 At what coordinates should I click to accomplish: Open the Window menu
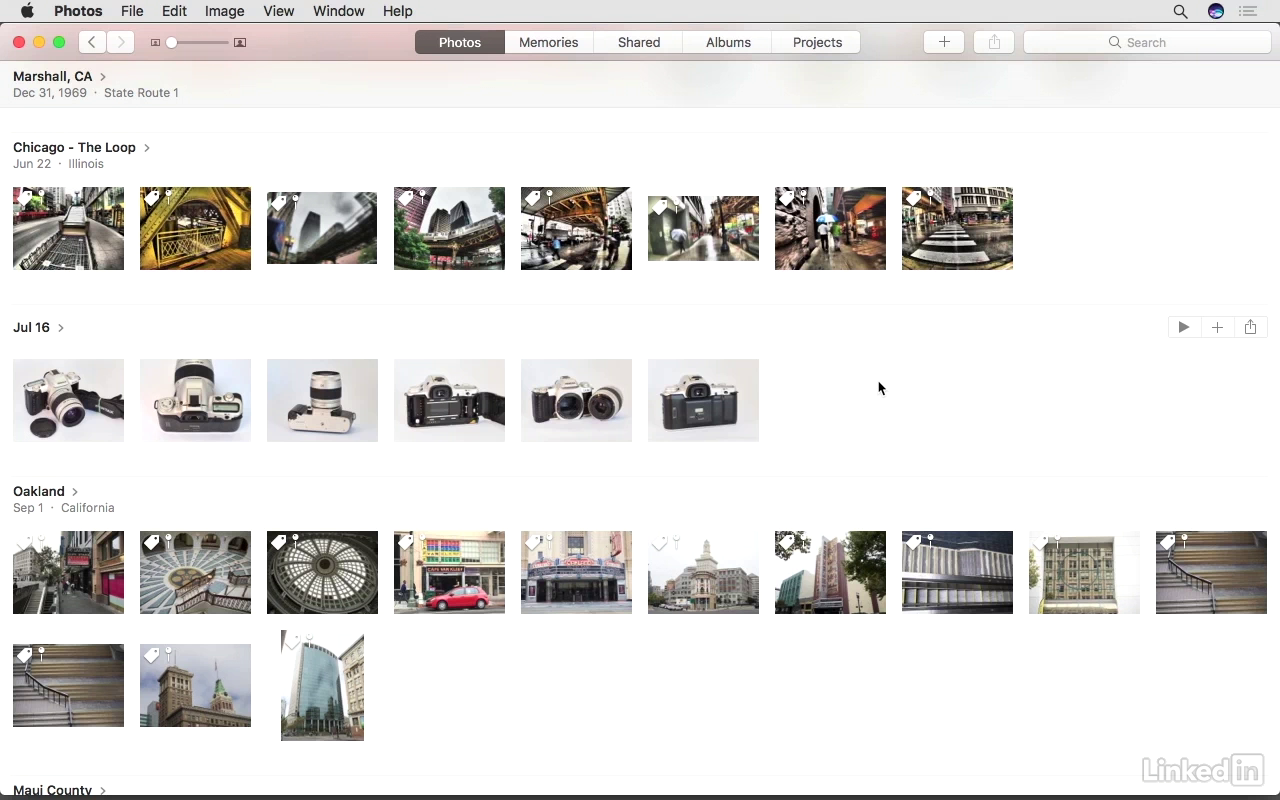(x=338, y=11)
